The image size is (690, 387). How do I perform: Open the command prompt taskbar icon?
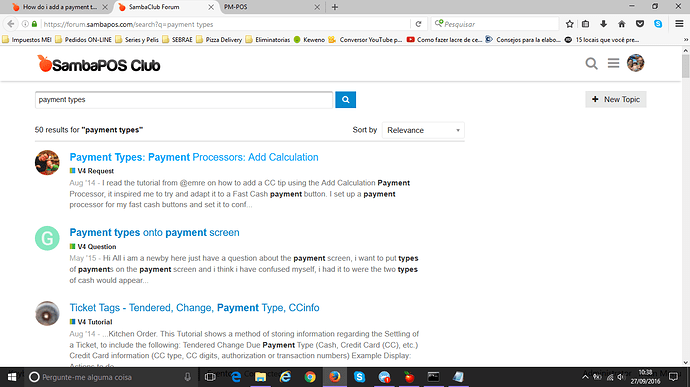(x=433, y=377)
